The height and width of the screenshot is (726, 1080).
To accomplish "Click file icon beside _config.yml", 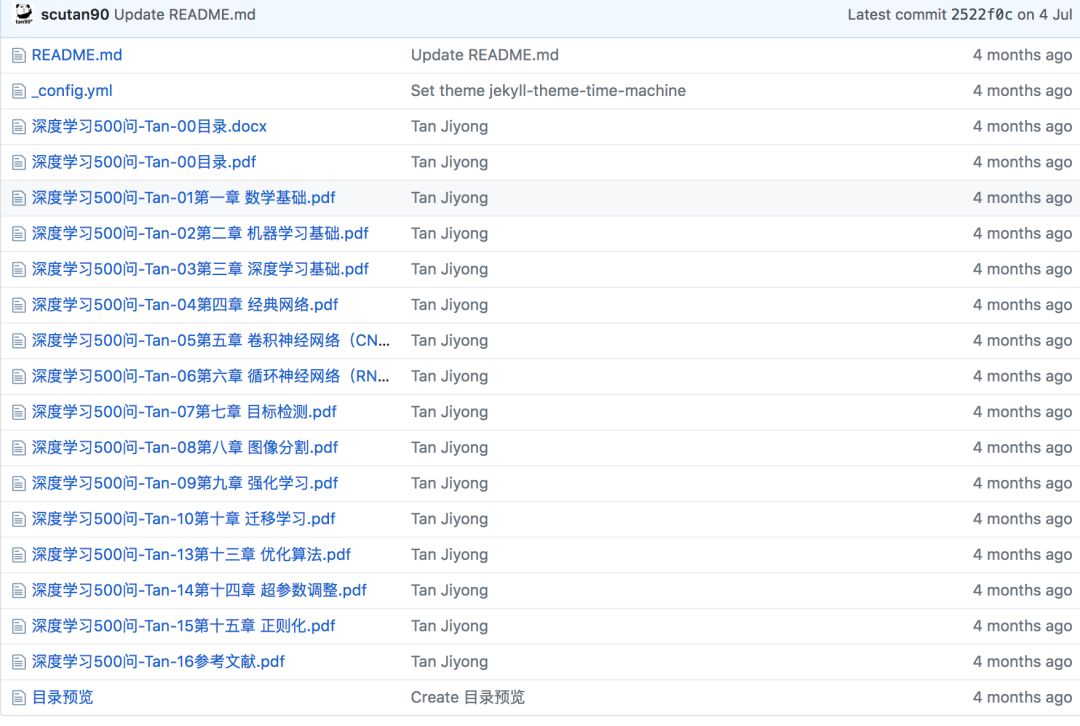I will pyautogui.click(x=19, y=92).
